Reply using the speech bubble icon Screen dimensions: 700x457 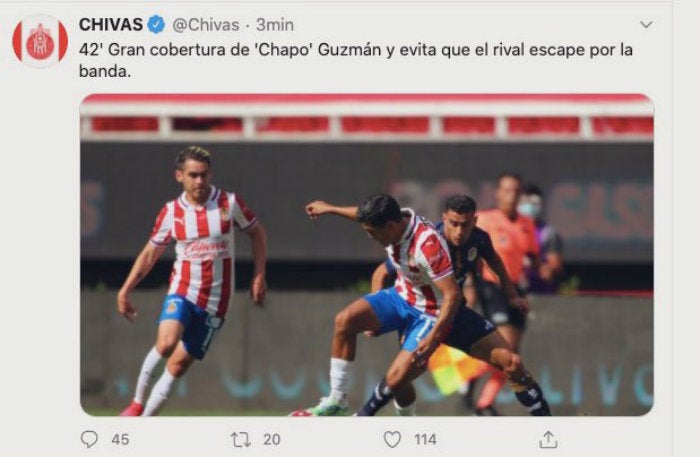89,440
